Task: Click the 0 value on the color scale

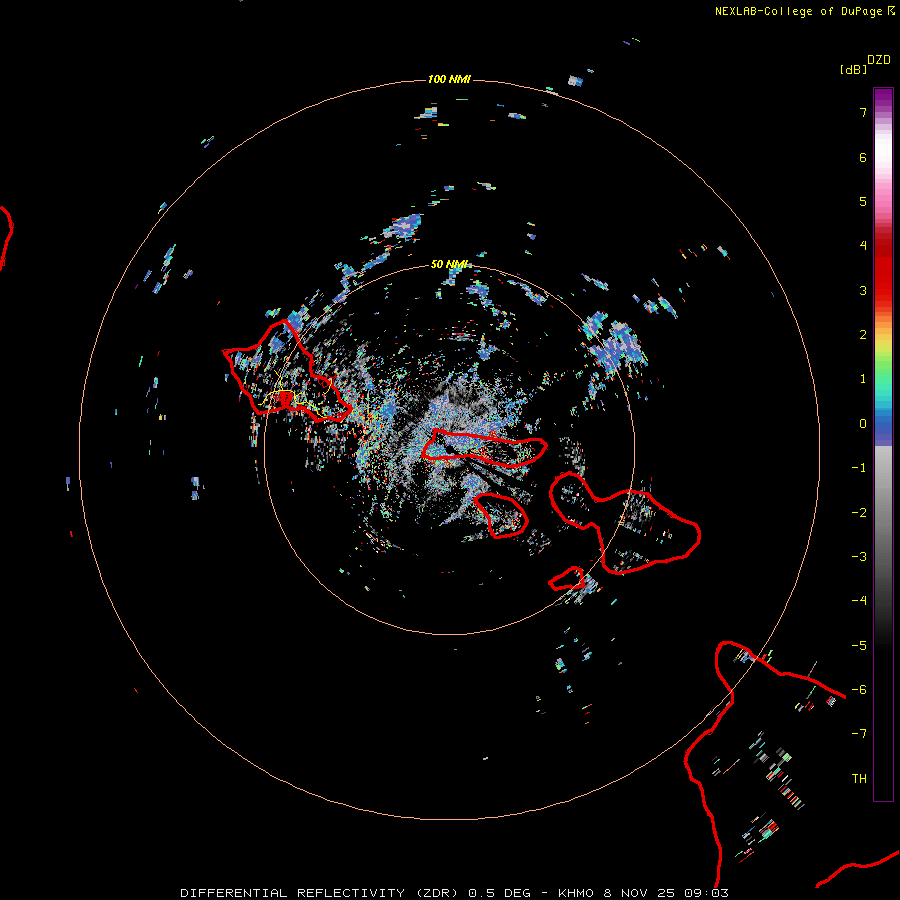Action: tap(863, 424)
